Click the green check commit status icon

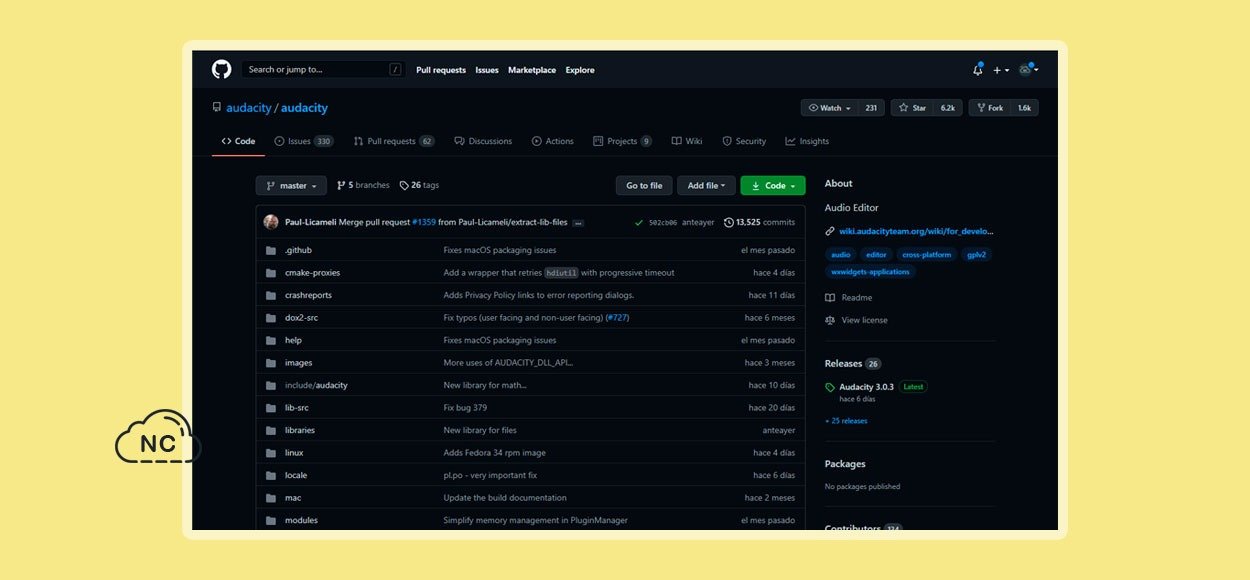tap(639, 222)
